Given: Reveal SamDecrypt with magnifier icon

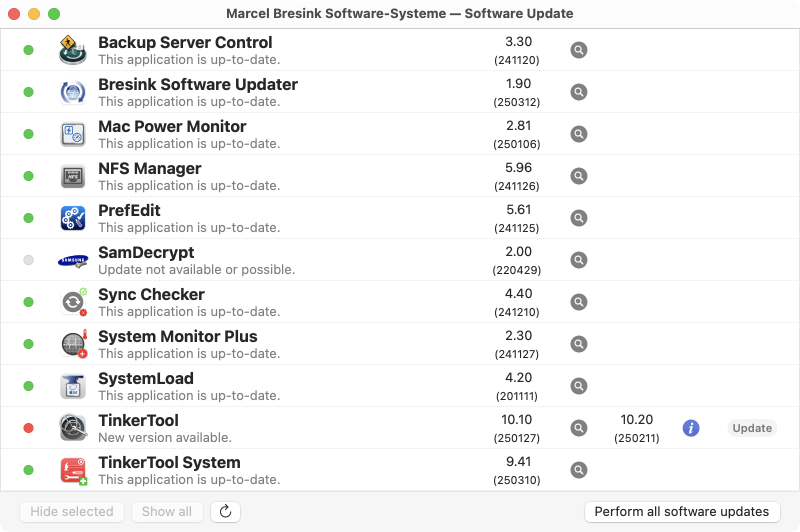Looking at the screenshot, I should pos(579,260).
